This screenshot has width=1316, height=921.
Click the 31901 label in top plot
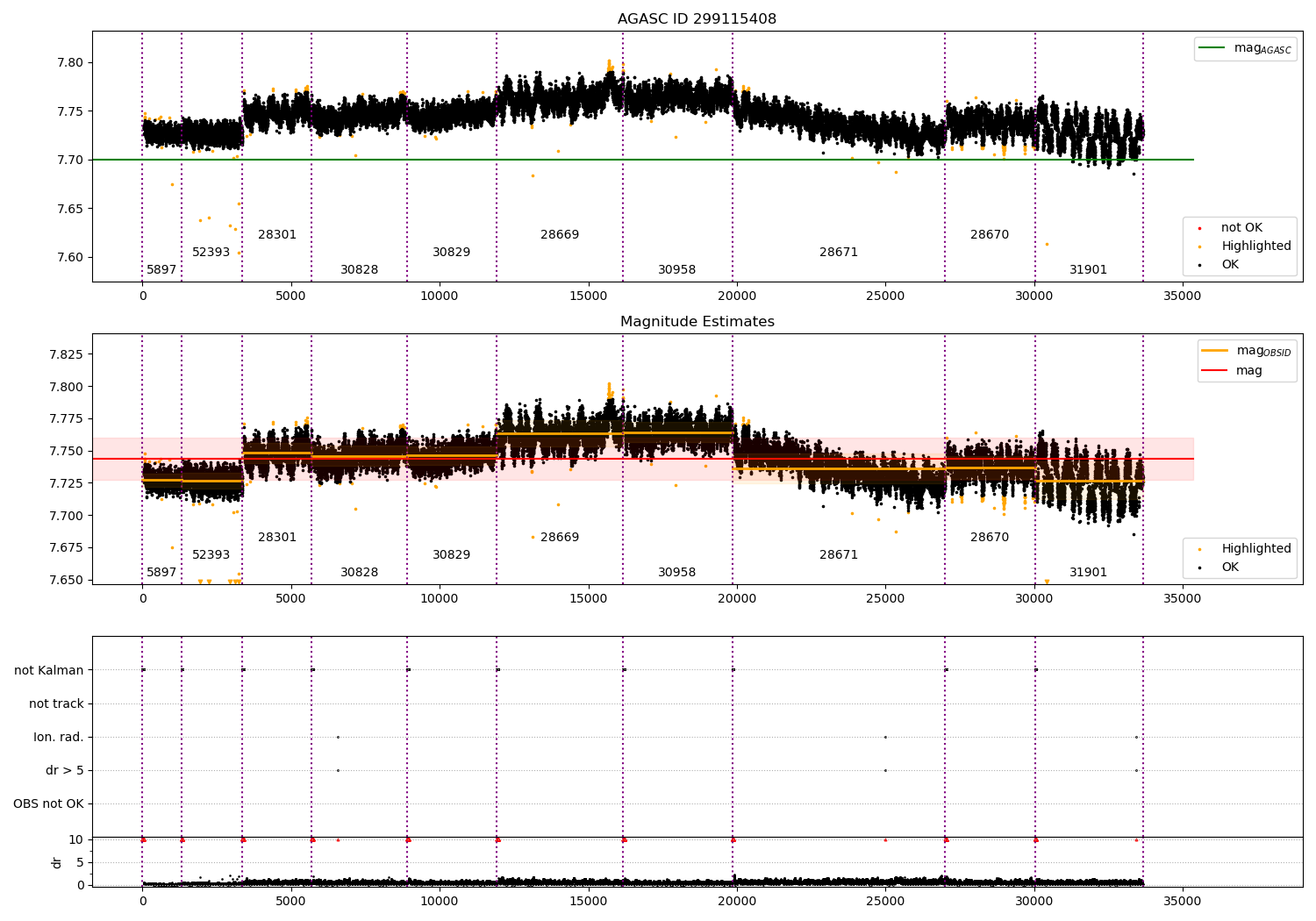coord(1088,270)
